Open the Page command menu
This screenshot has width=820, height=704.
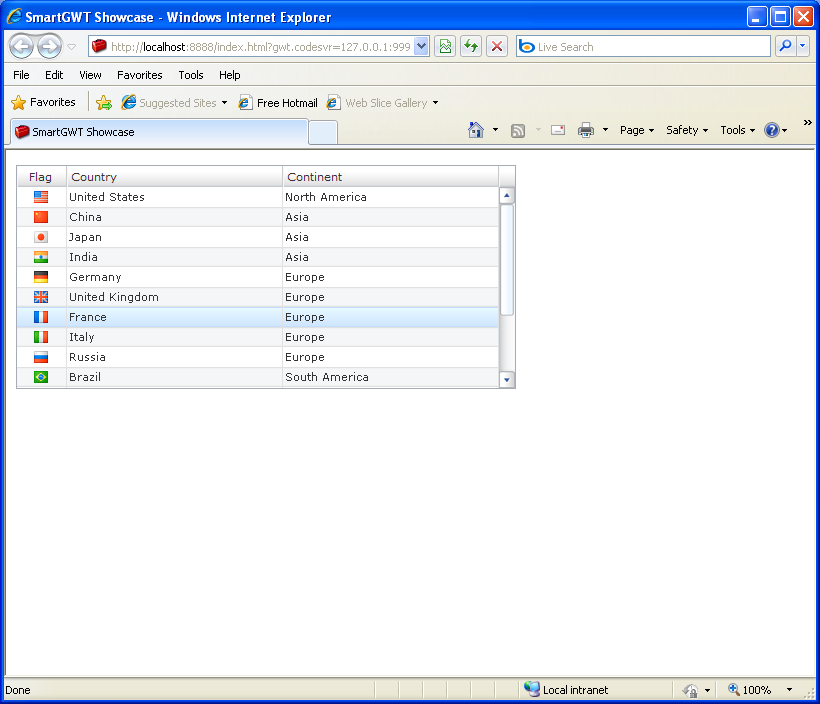pos(636,130)
